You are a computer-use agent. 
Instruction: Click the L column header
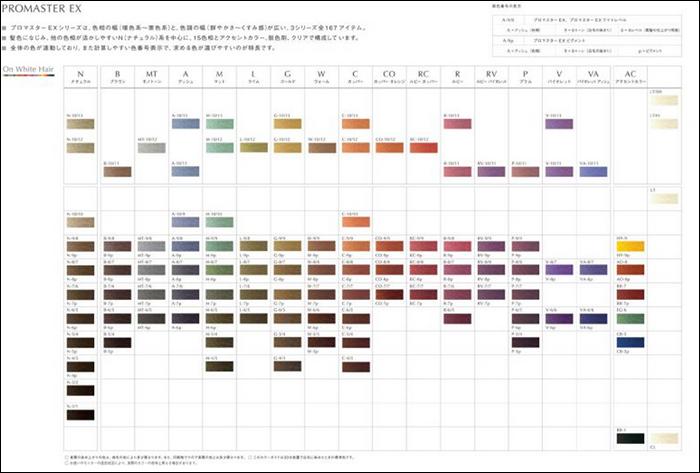click(x=253, y=77)
